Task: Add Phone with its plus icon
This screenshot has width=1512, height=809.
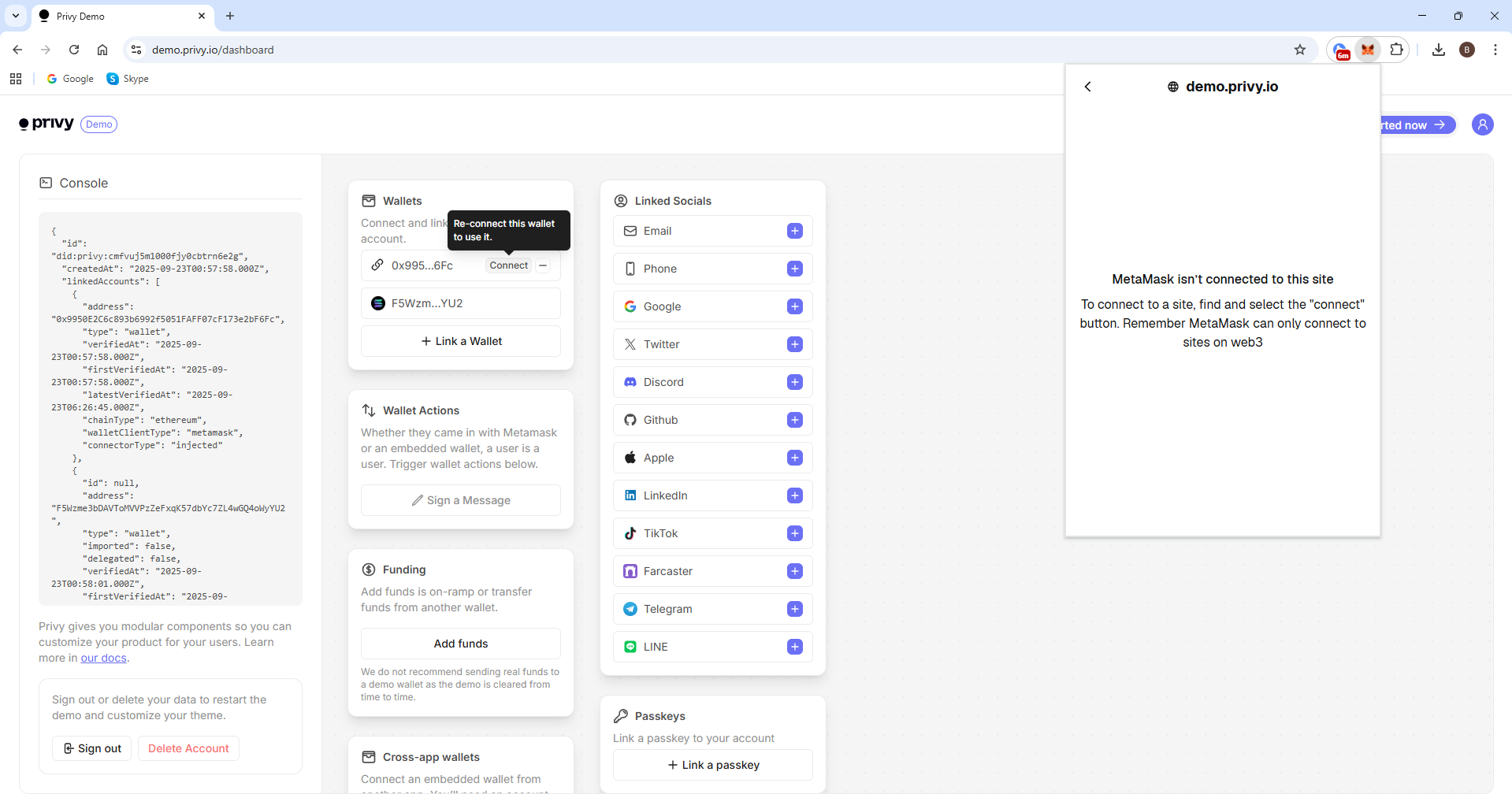Action: (794, 269)
